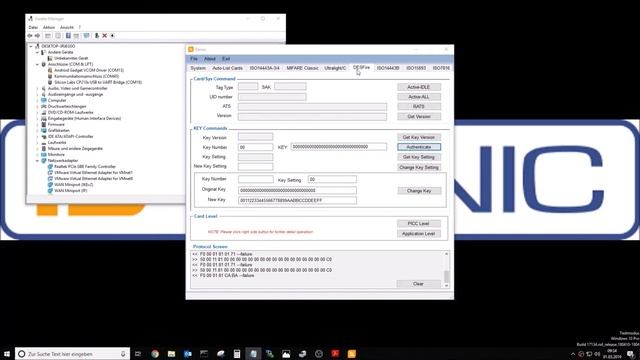This screenshot has height=360, width=640.
Task: Open Outlook from the taskbar
Action: (x=188, y=354)
